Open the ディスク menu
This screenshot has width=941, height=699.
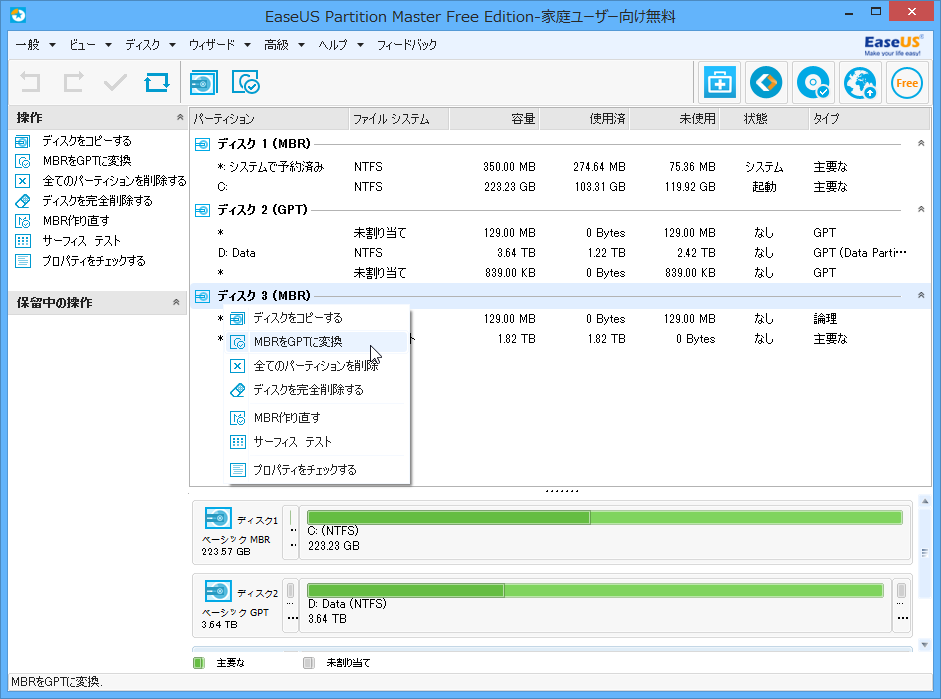click(x=150, y=45)
